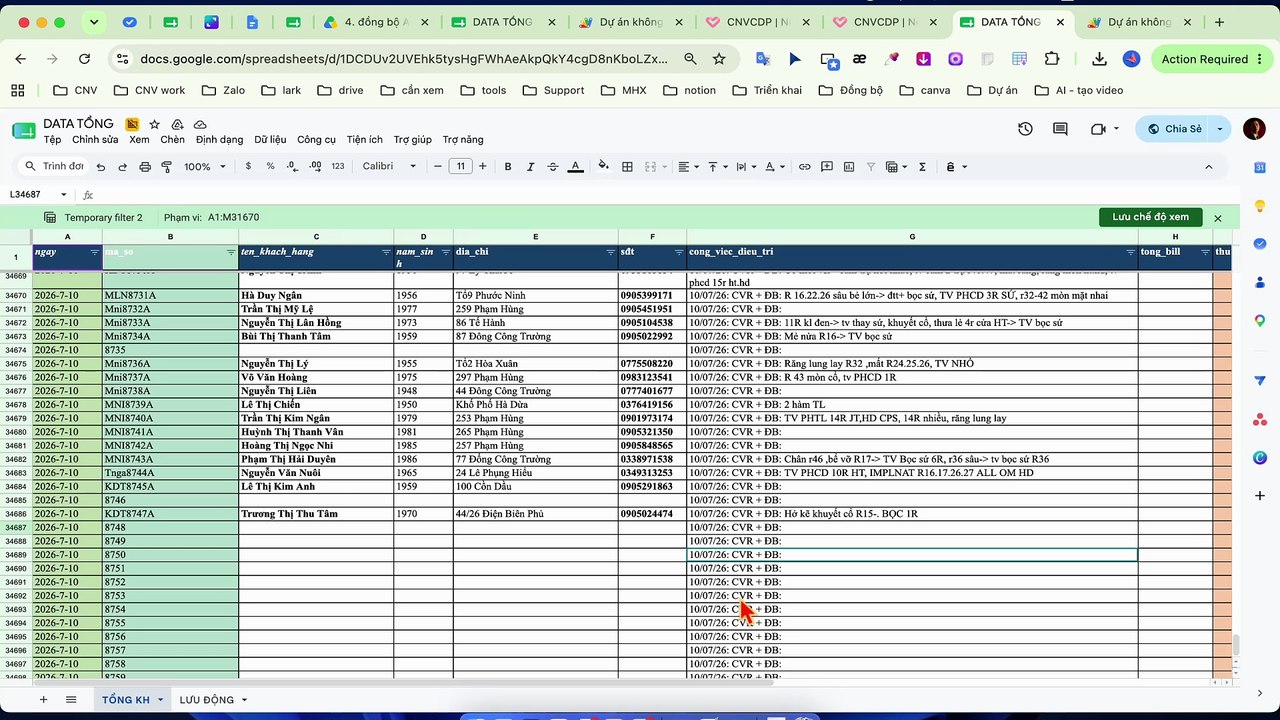This screenshot has width=1280, height=720.
Task: Open the Triển khai bookmark folder
Action: pos(767,90)
